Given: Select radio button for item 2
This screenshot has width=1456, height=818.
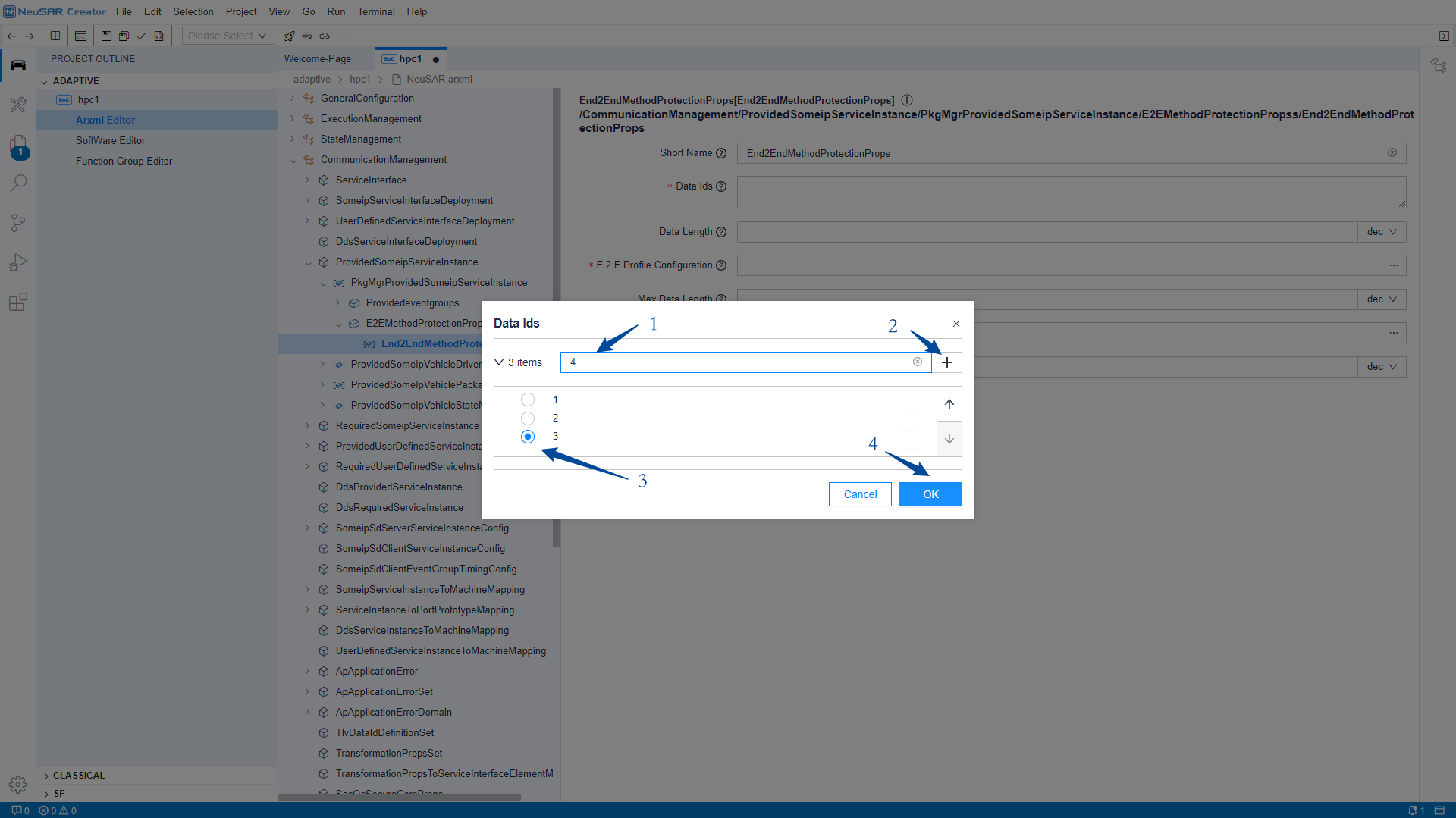Looking at the screenshot, I should 528,418.
